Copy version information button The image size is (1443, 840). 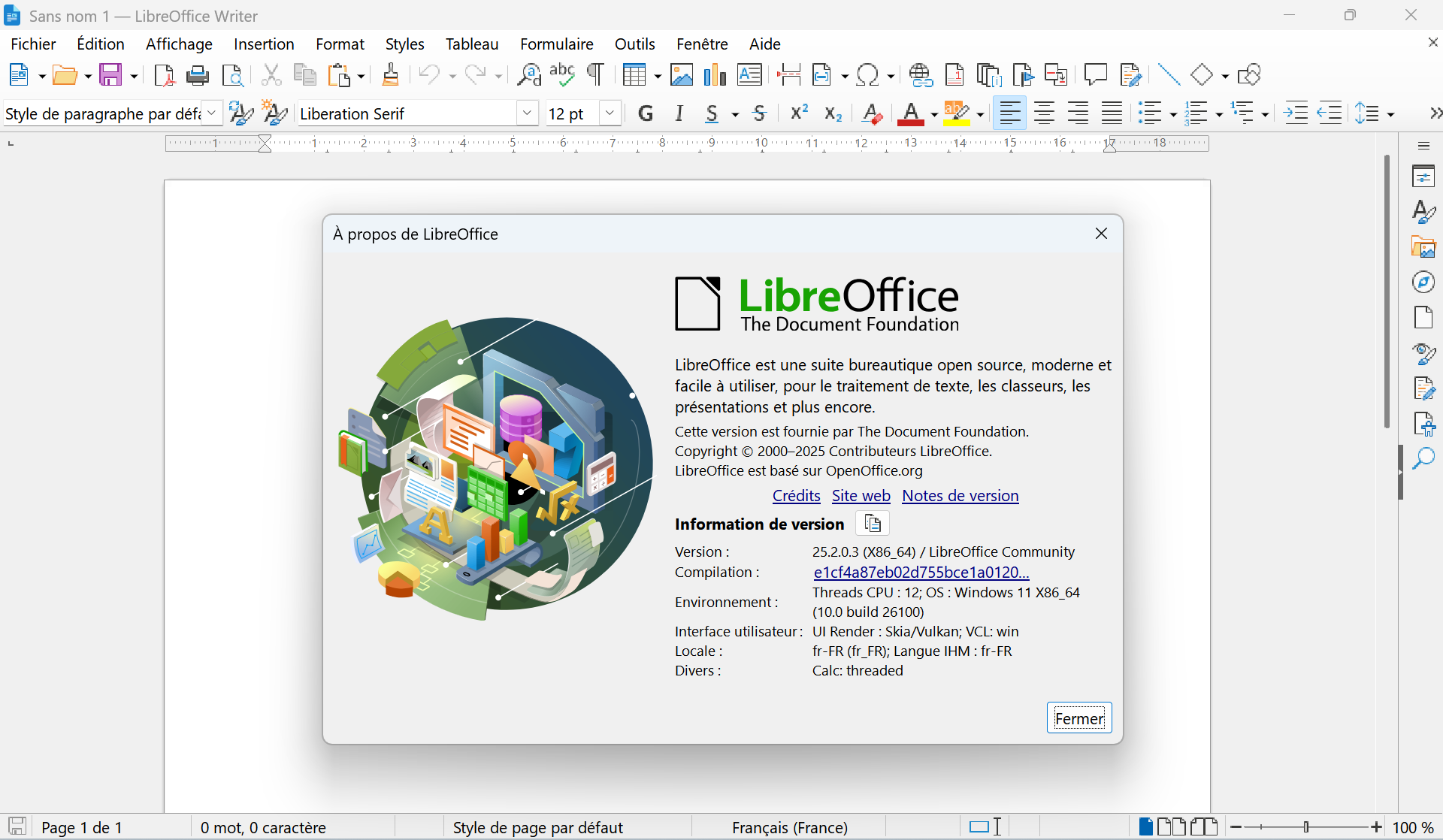[x=872, y=523]
